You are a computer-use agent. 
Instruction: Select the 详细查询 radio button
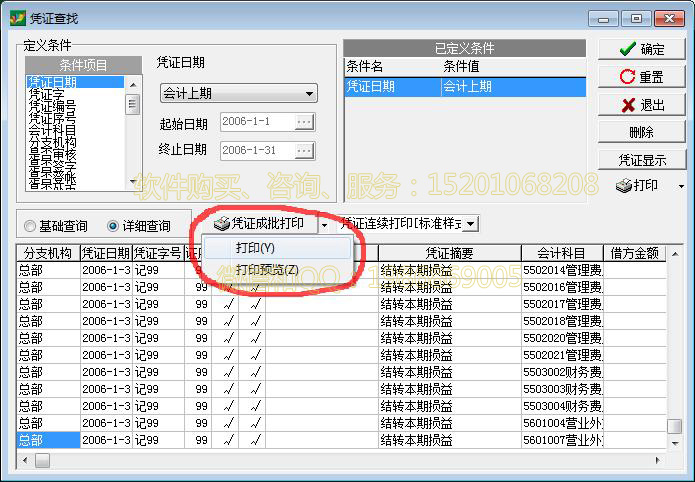pos(113,226)
